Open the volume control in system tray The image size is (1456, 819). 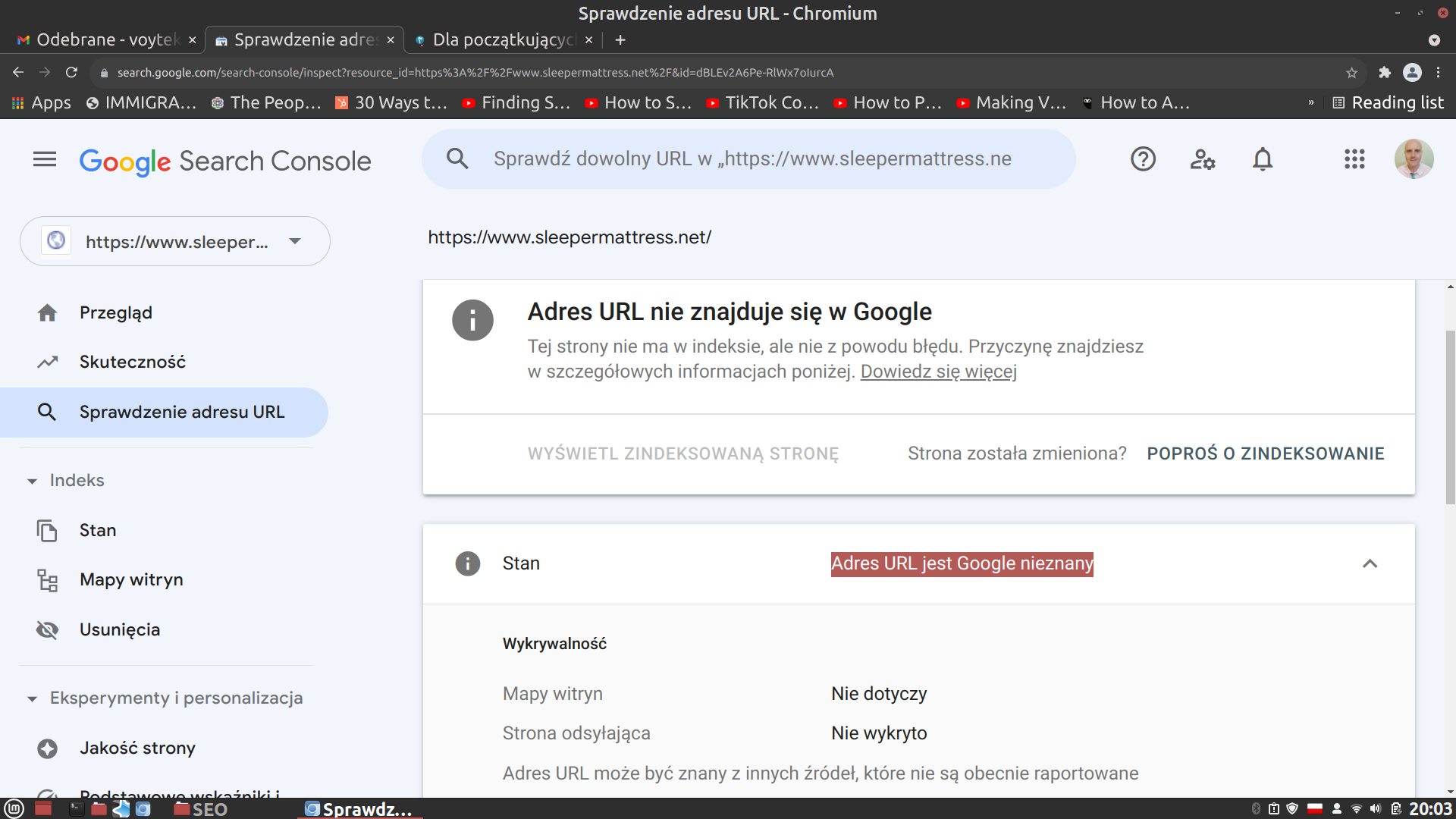(1376, 809)
